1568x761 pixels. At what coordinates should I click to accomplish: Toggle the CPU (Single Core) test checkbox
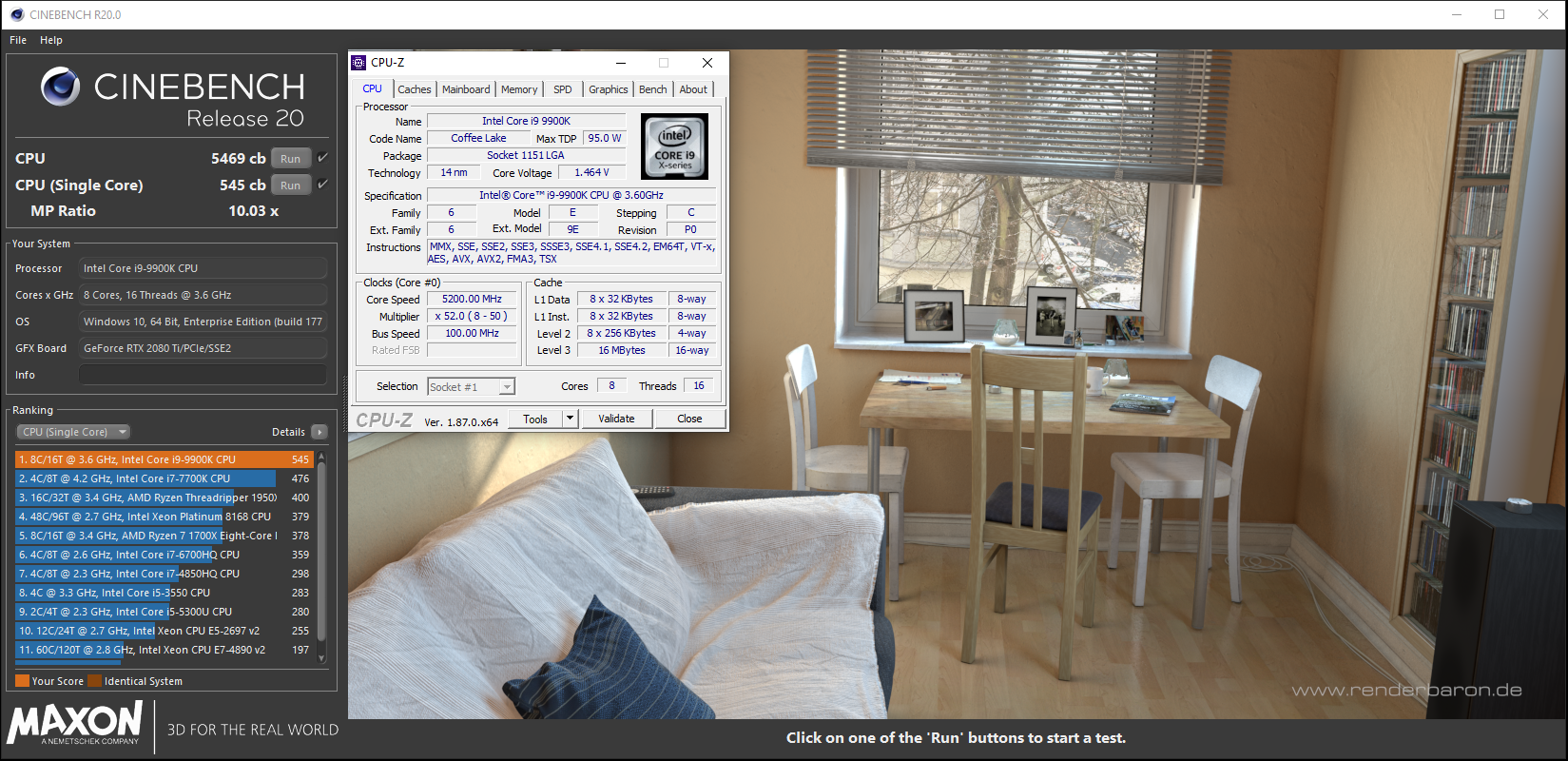pos(323,185)
